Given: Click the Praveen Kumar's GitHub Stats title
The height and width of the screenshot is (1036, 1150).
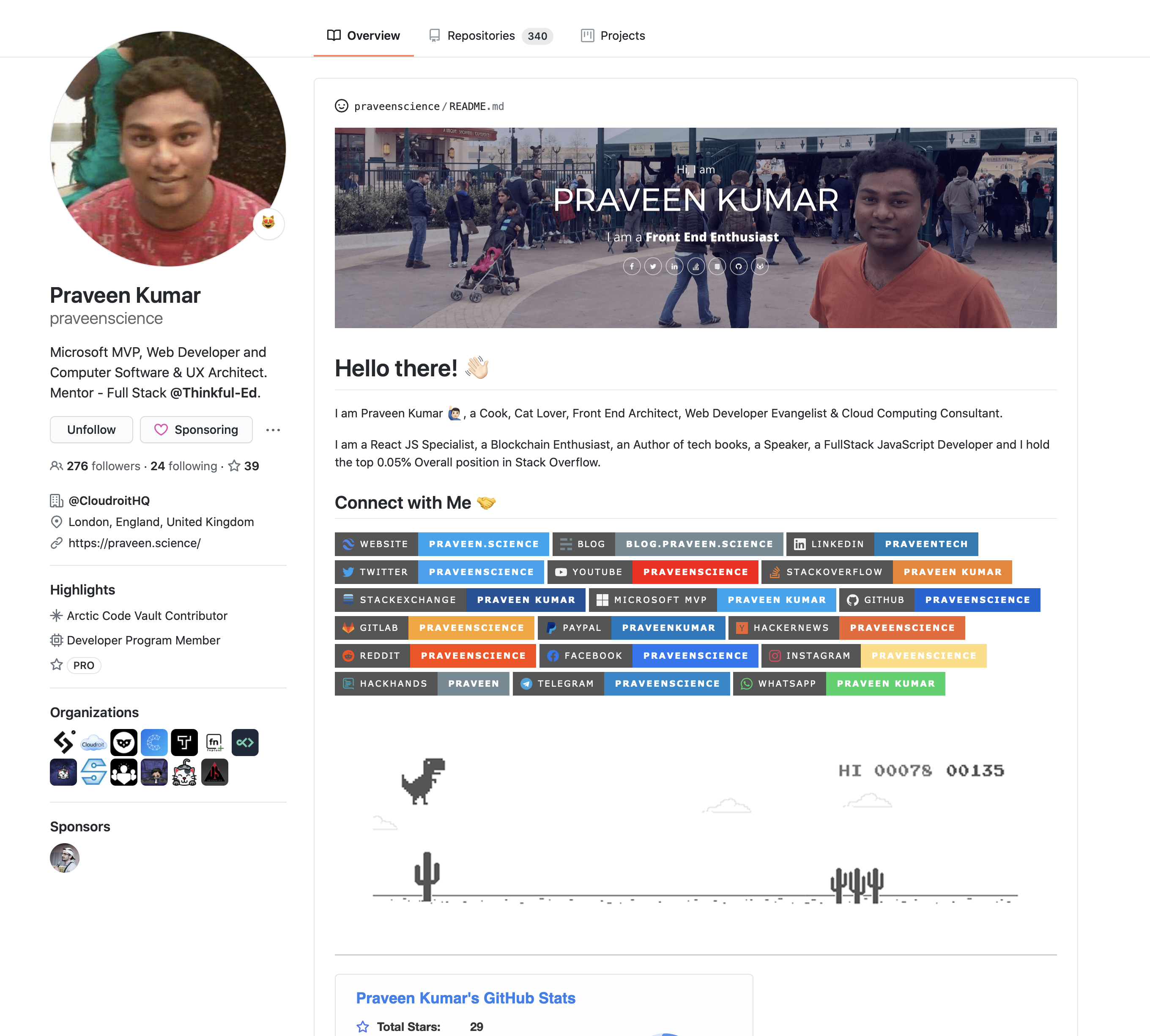Looking at the screenshot, I should [x=465, y=998].
